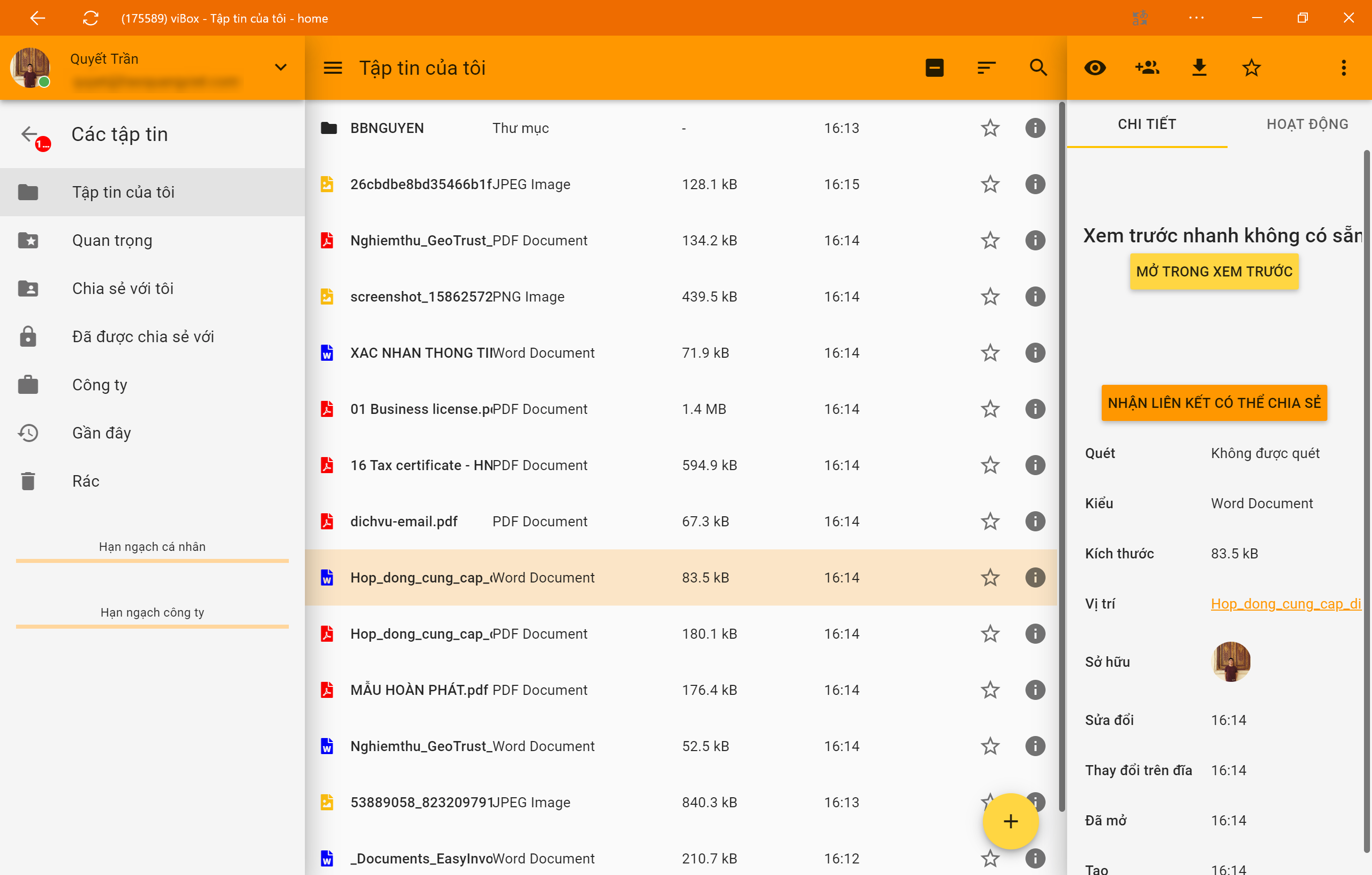Expand the Quyết Trần account dropdown
The width and height of the screenshot is (1372, 875).
pyautogui.click(x=280, y=68)
